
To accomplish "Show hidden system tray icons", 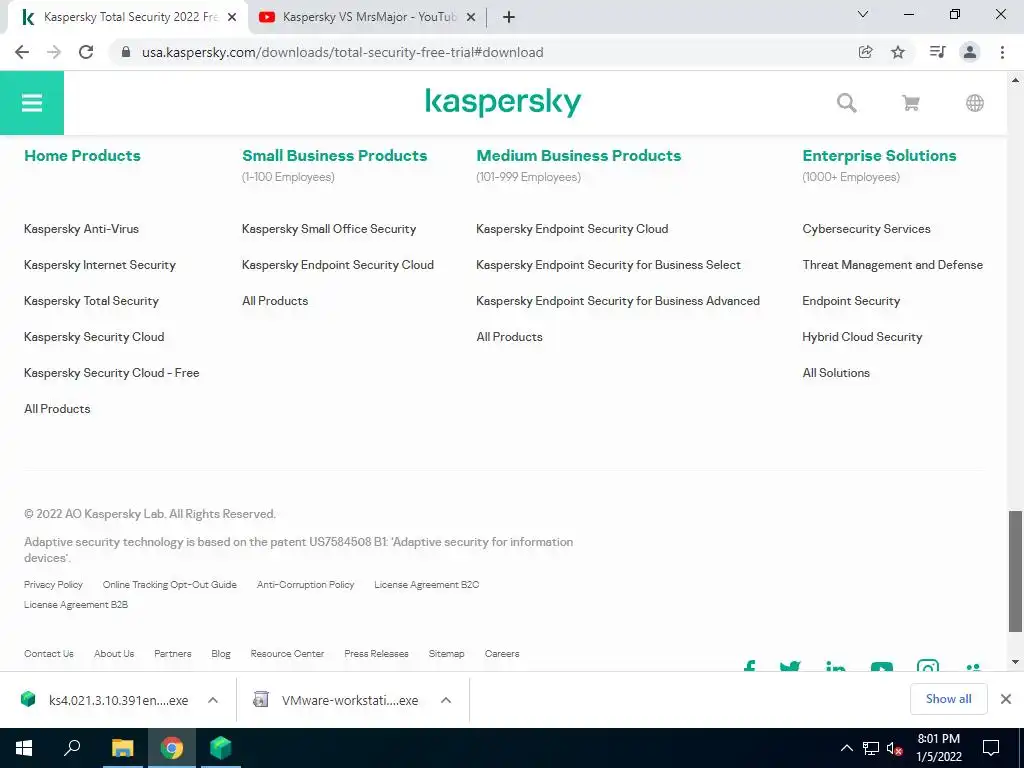I will 846,748.
